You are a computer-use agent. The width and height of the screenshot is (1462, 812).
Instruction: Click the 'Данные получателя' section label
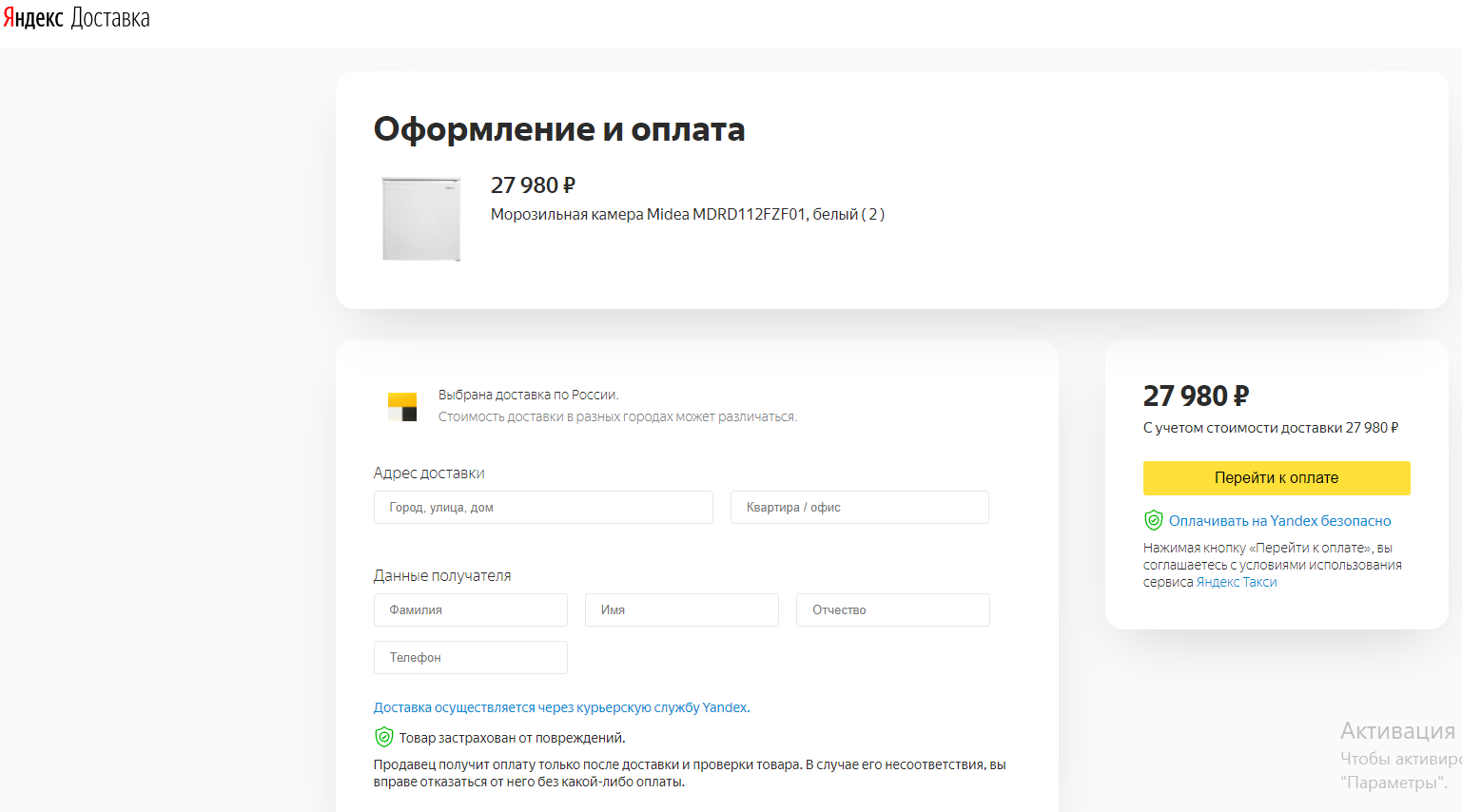442,576
